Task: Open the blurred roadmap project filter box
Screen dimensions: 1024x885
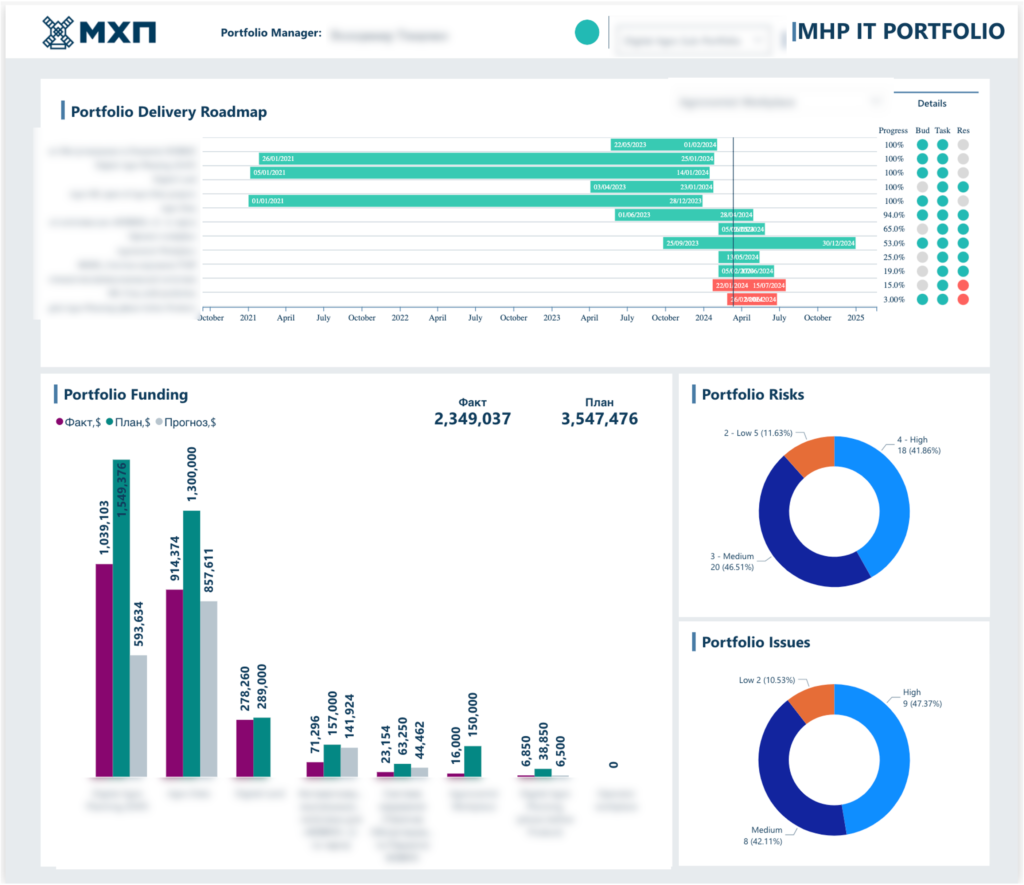Action: [778, 102]
